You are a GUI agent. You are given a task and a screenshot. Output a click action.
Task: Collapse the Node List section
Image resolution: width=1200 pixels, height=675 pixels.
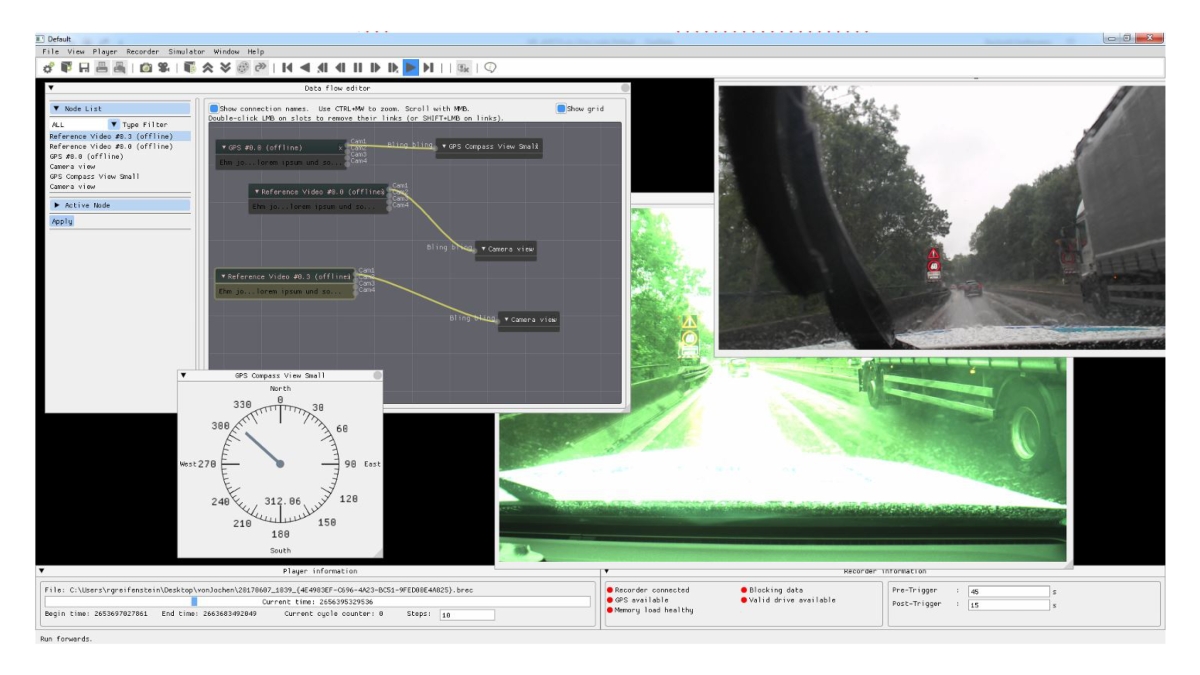click(x=57, y=109)
